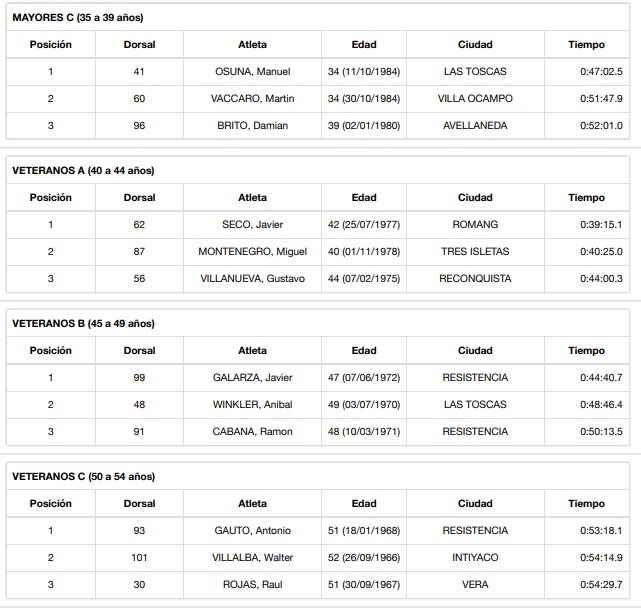
Task: Click athlete MONTENEGRO, Miguel
Action: pyautogui.click(x=252, y=252)
